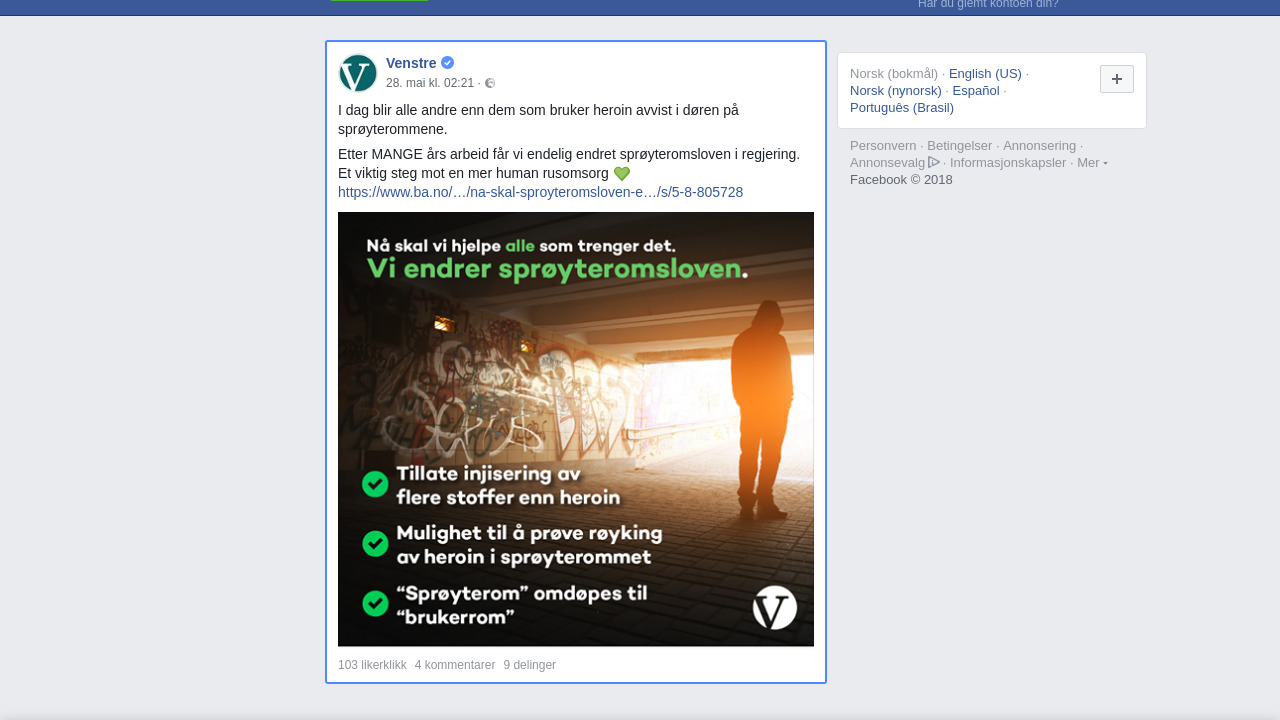Switch language to English (US)

[x=985, y=73]
